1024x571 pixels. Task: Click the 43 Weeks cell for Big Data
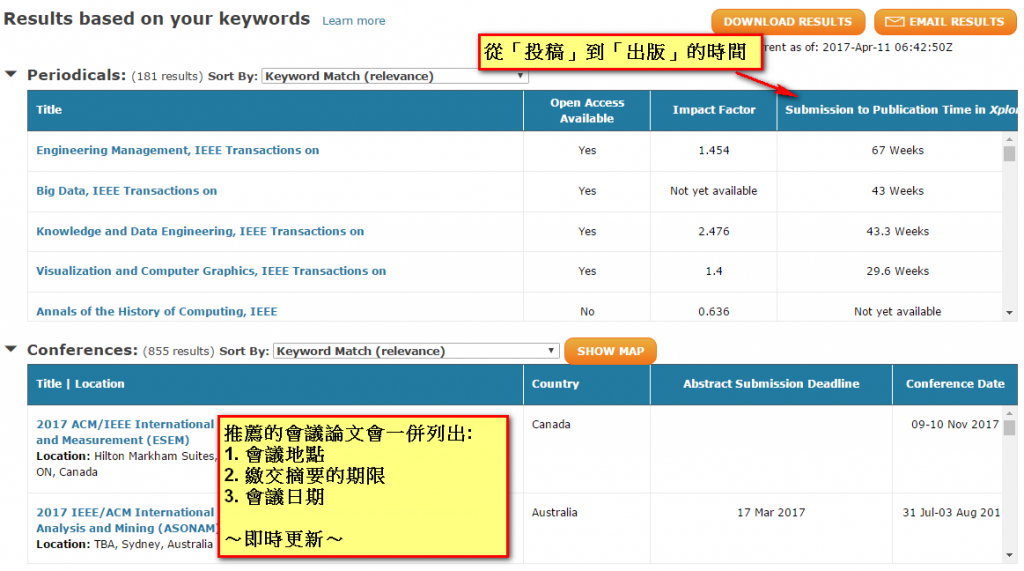(x=897, y=191)
